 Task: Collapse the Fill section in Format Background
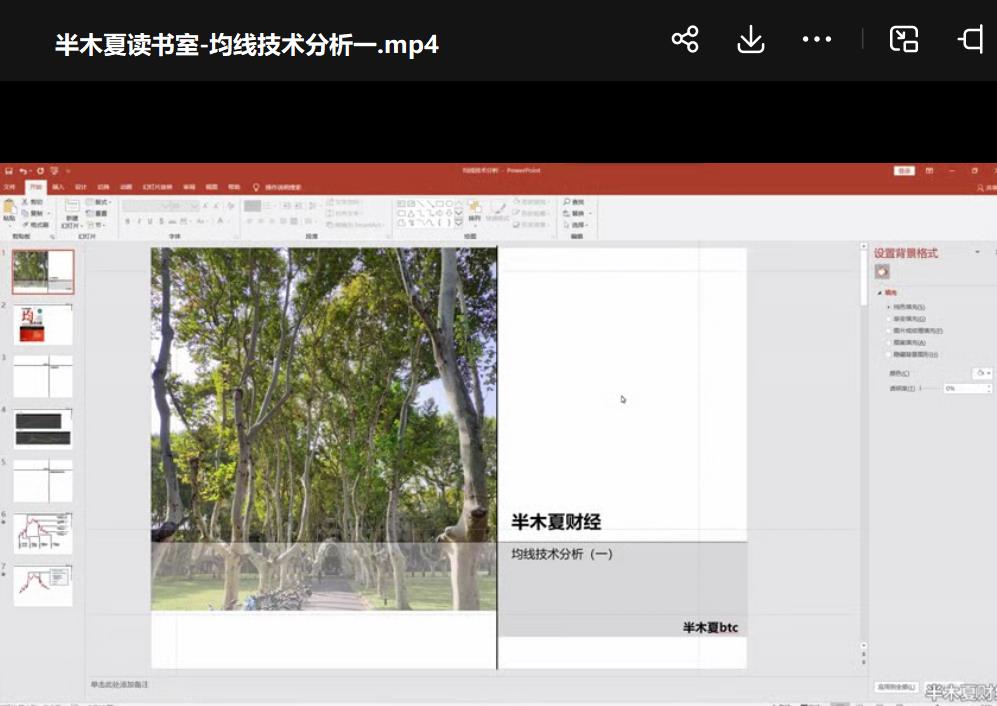click(880, 292)
